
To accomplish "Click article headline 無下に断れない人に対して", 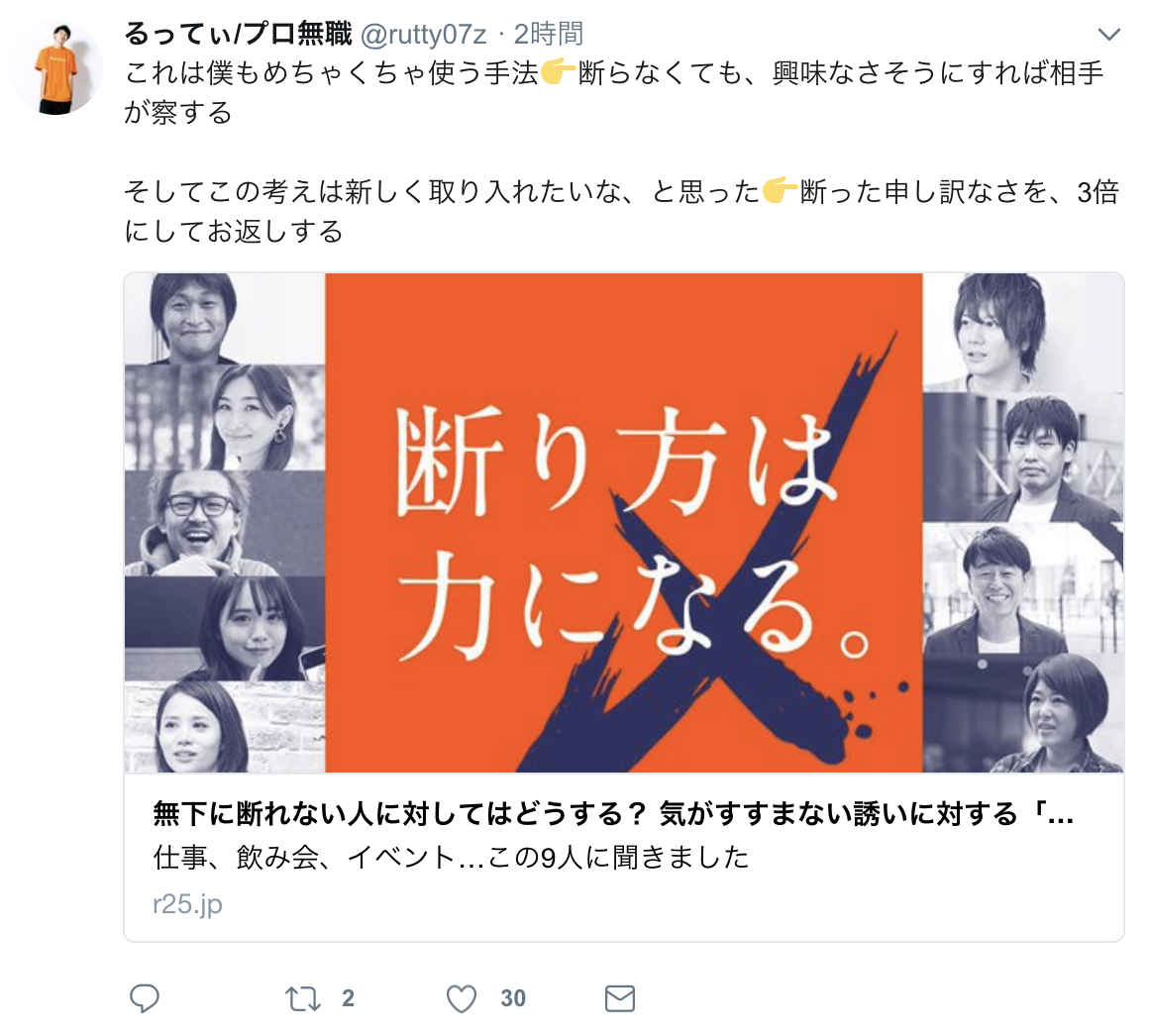I will [x=613, y=814].
